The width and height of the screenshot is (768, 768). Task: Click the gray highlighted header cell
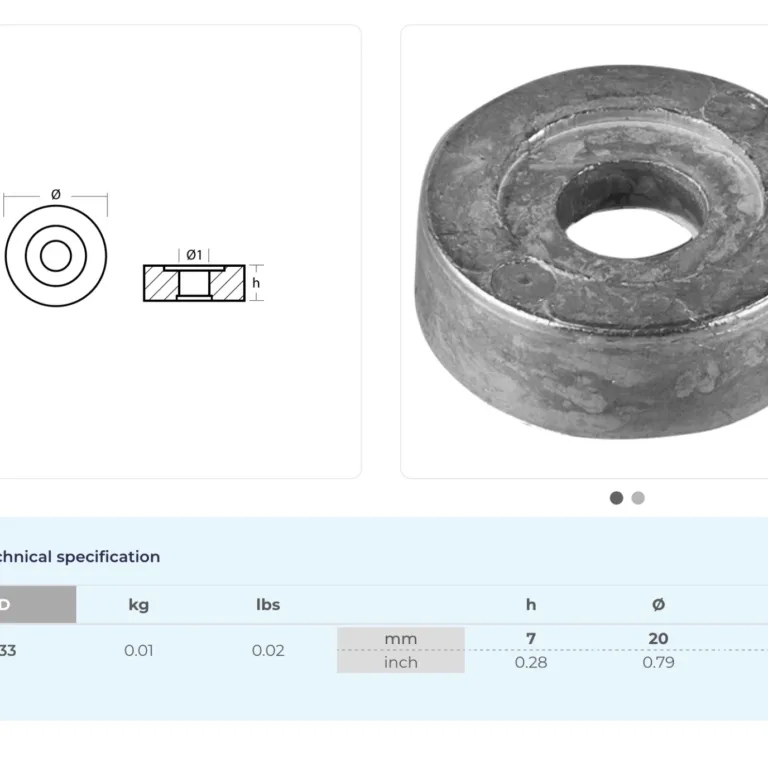coord(36,604)
